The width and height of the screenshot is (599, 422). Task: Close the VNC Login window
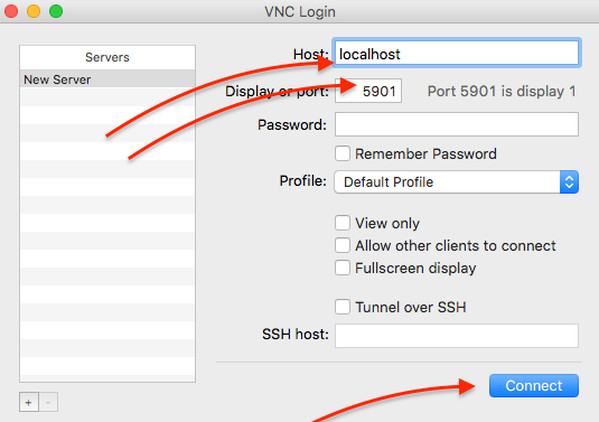[x=11, y=11]
